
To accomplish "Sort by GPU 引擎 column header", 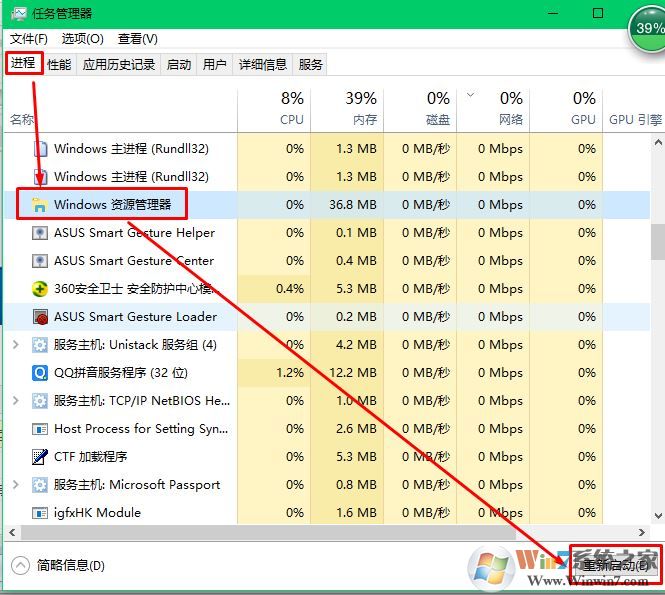I will pyautogui.click(x=634, y=109).
